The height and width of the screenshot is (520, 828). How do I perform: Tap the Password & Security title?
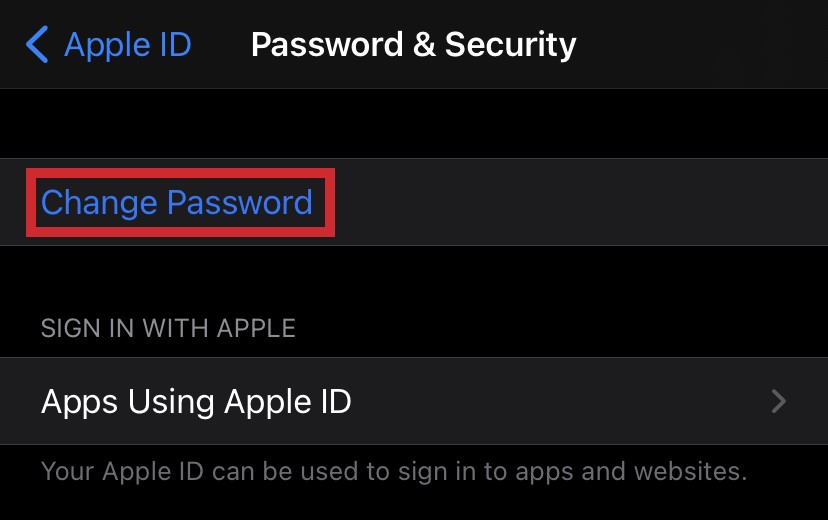[x=413, y=45]
